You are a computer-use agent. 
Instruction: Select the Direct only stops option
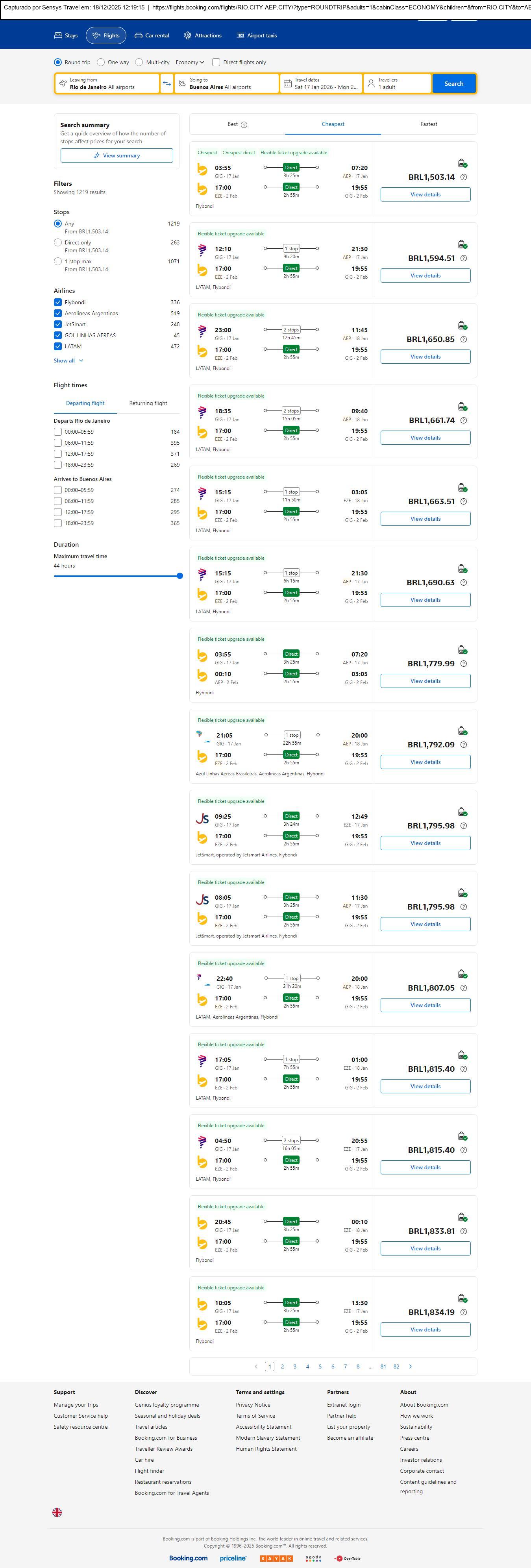coord(58,243)
